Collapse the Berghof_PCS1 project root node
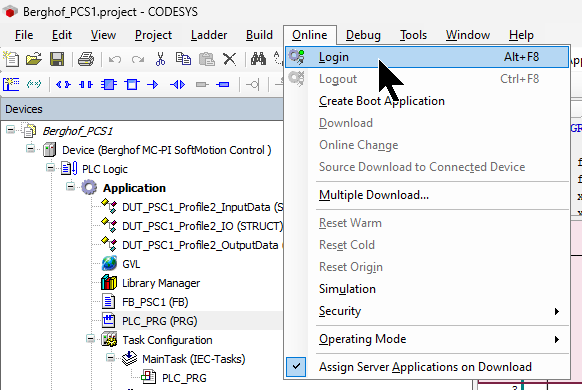The width and height of the screenshot is (582, 390). click(10, 130)
